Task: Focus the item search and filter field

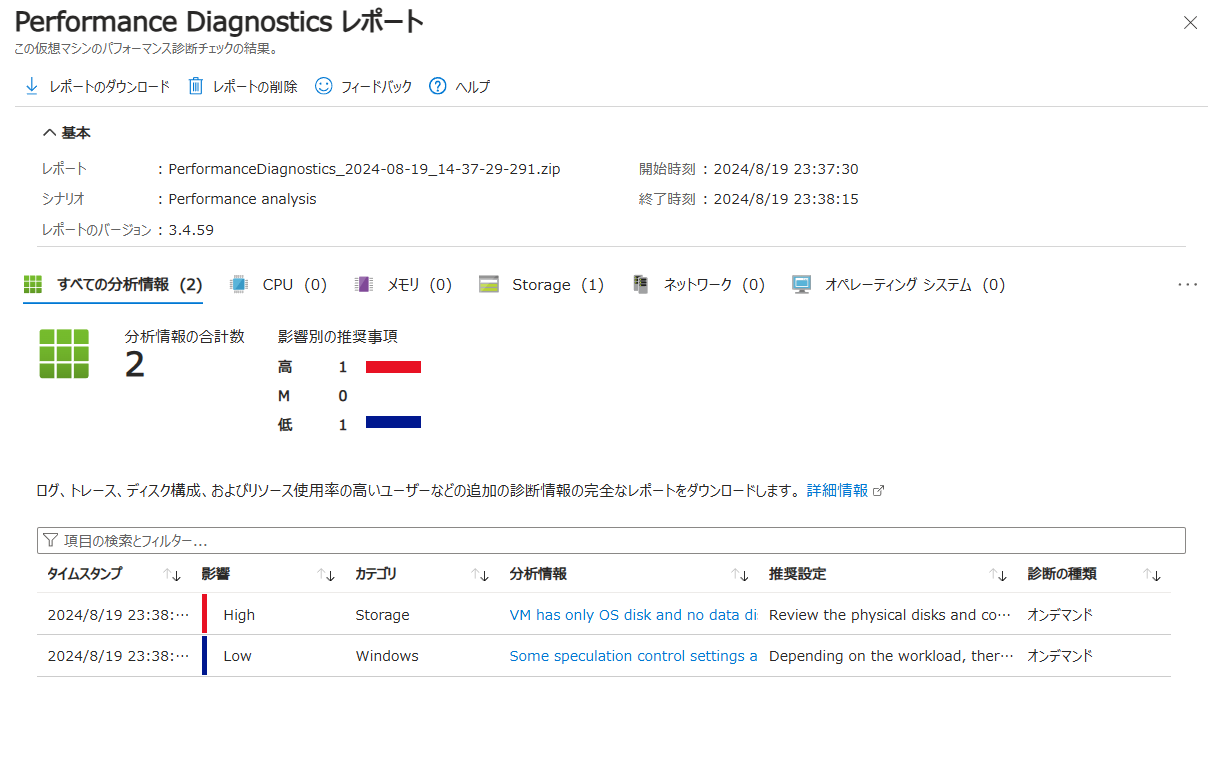Action: pyautogui.click(x=610, y=541)
